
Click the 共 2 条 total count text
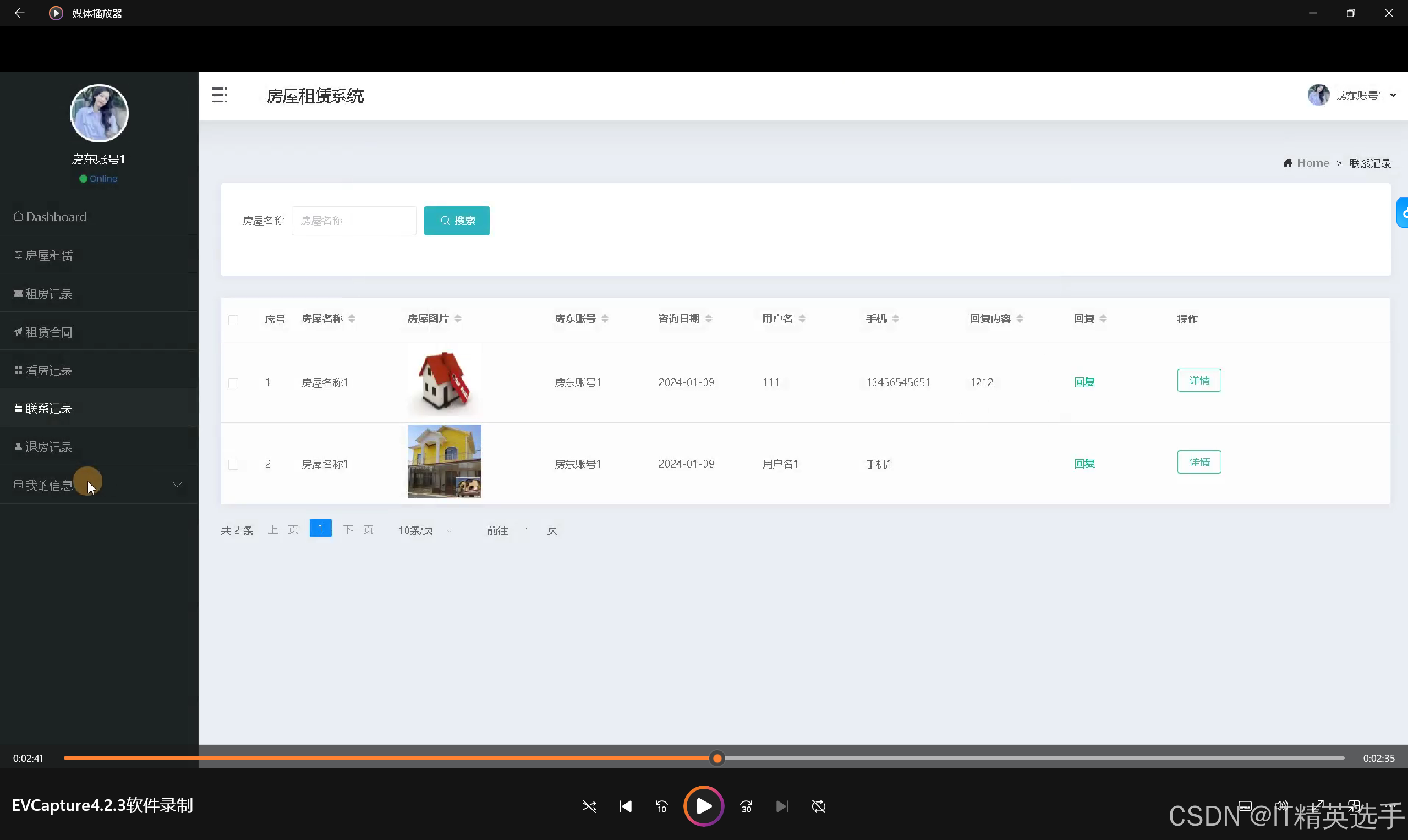(x=237, y=530)
